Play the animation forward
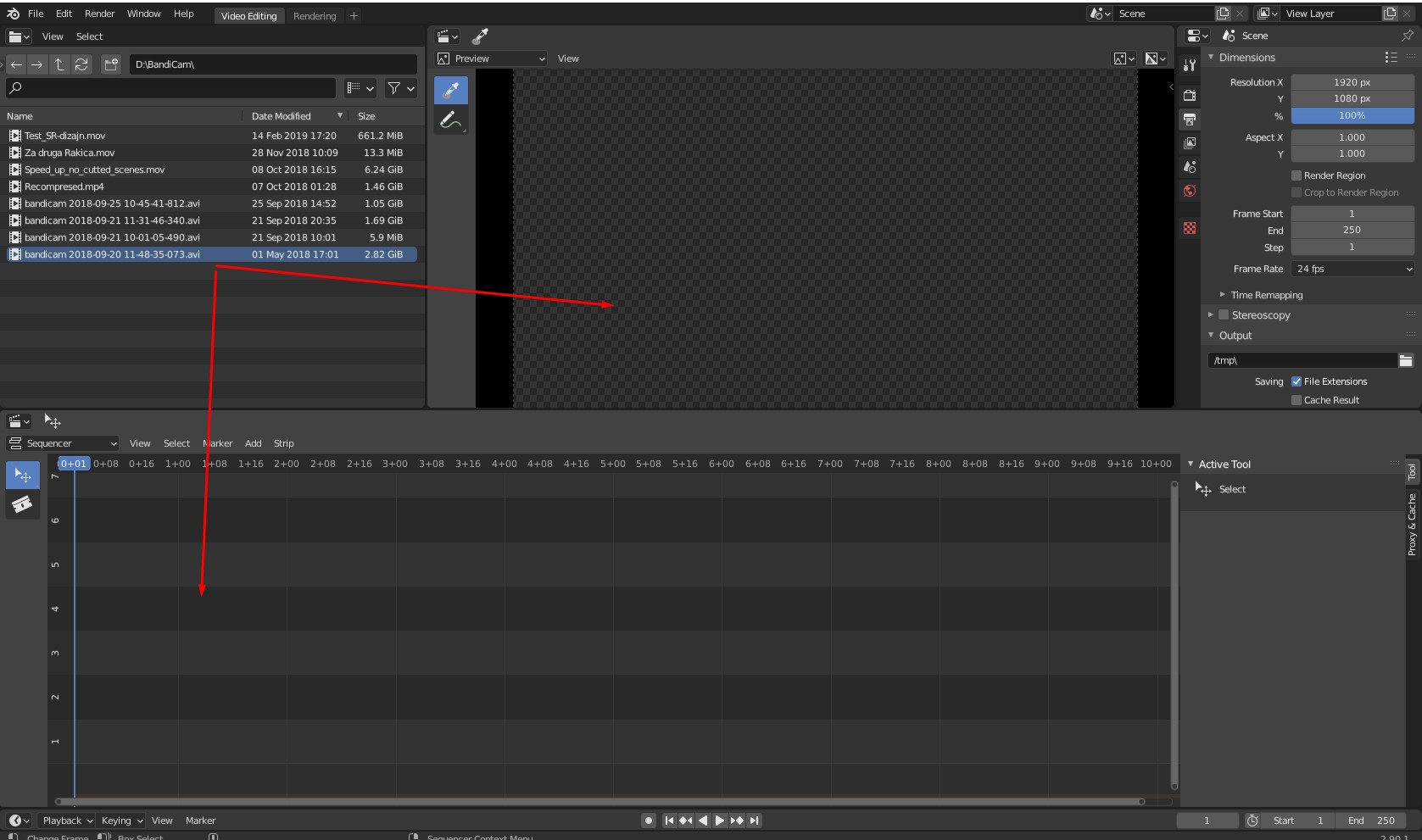The height and width of the screenshot is (840, 1422). click(720, 821)
